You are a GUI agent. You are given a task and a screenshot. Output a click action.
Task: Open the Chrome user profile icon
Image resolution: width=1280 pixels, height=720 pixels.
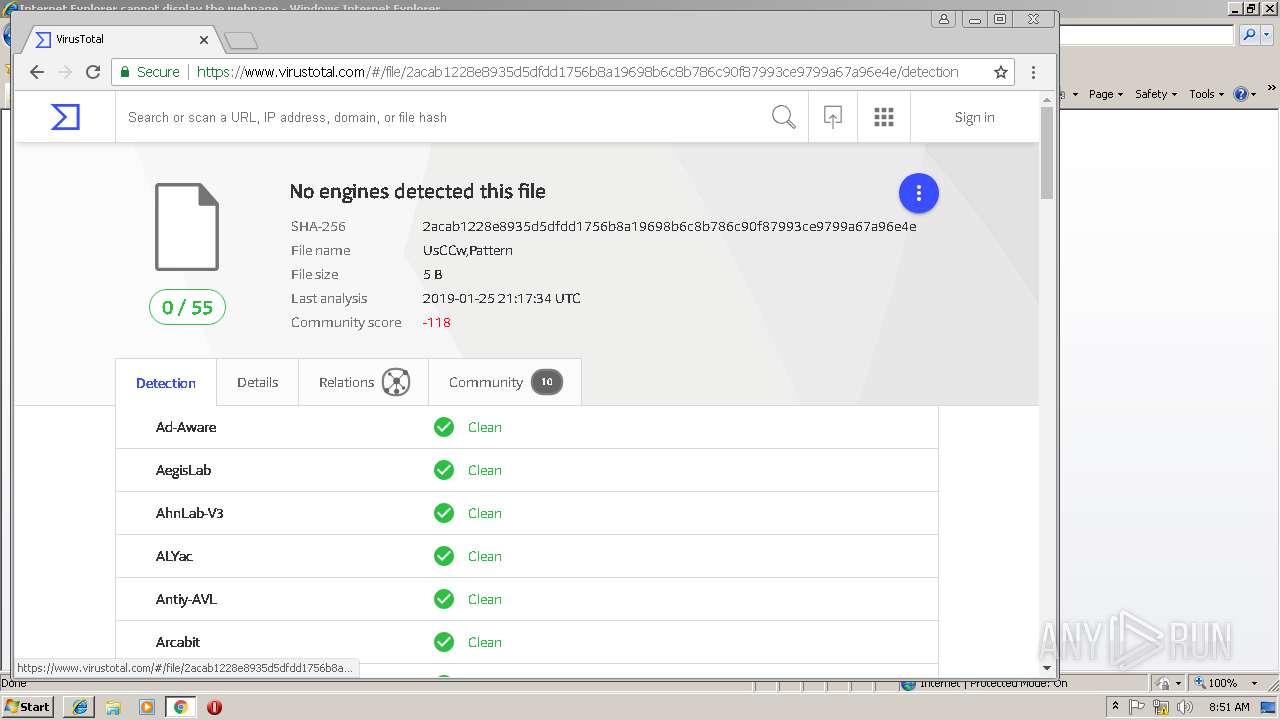(944, 19)
